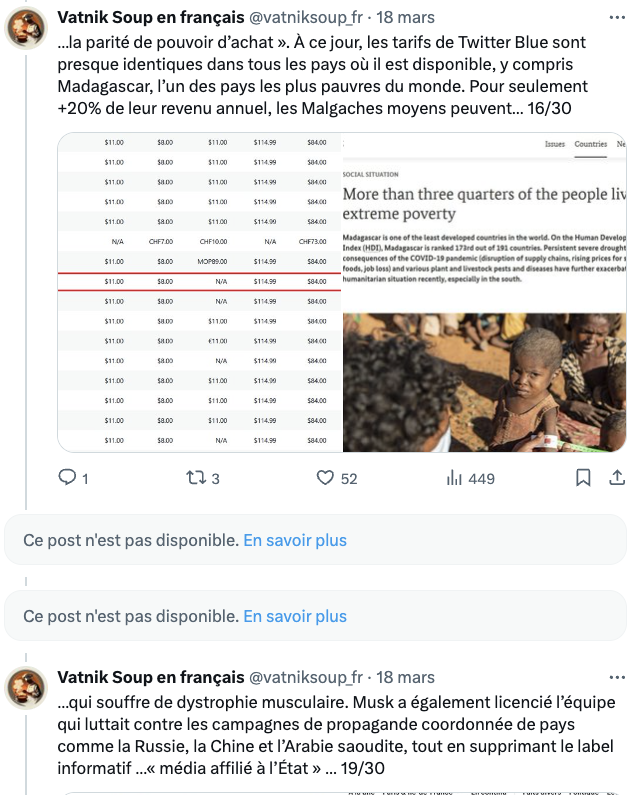
Task: Select the 'Countries' tab in article image
Action: click(x=590, y=144)
